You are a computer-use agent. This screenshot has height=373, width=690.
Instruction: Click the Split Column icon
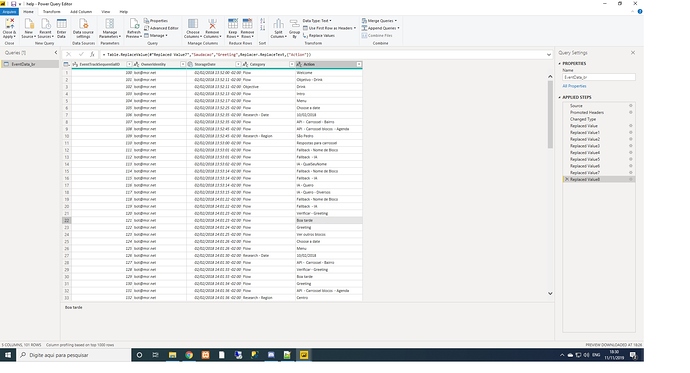(278, 29)
